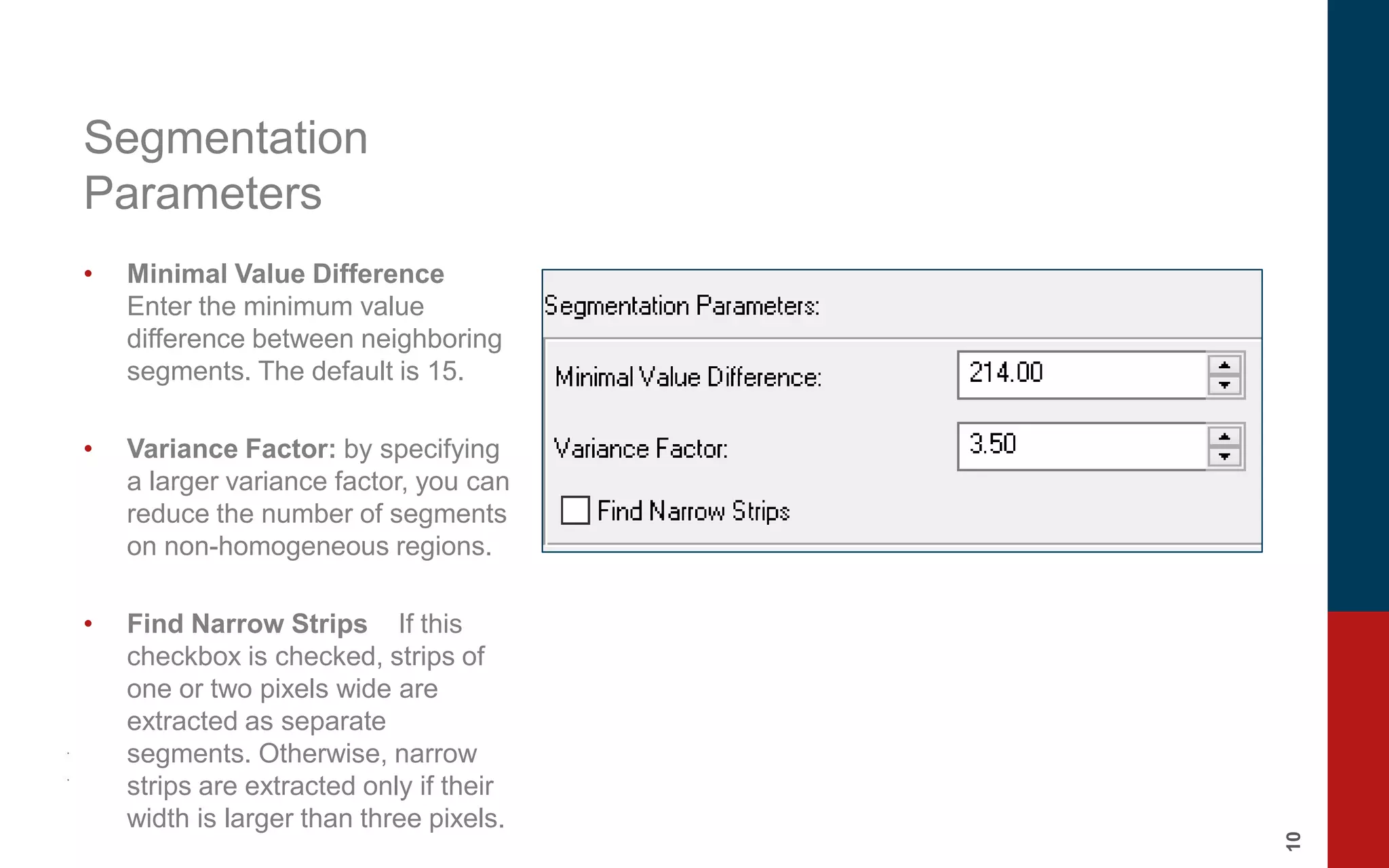Raise Variance Factor using up arrow

click(x=1224, y=437)
